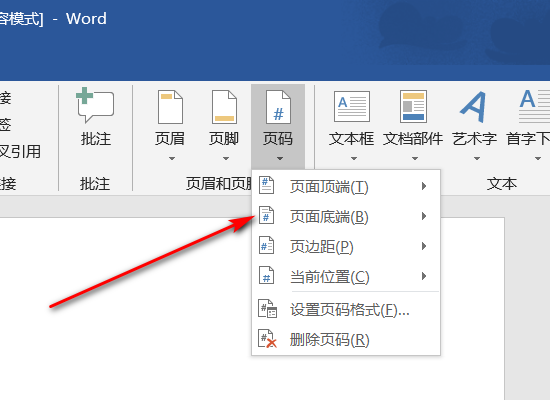Viewport: 550px width, 400px height.
Task: Open 设置页码格式(F)... menu entry
Action: click(346, 309)
